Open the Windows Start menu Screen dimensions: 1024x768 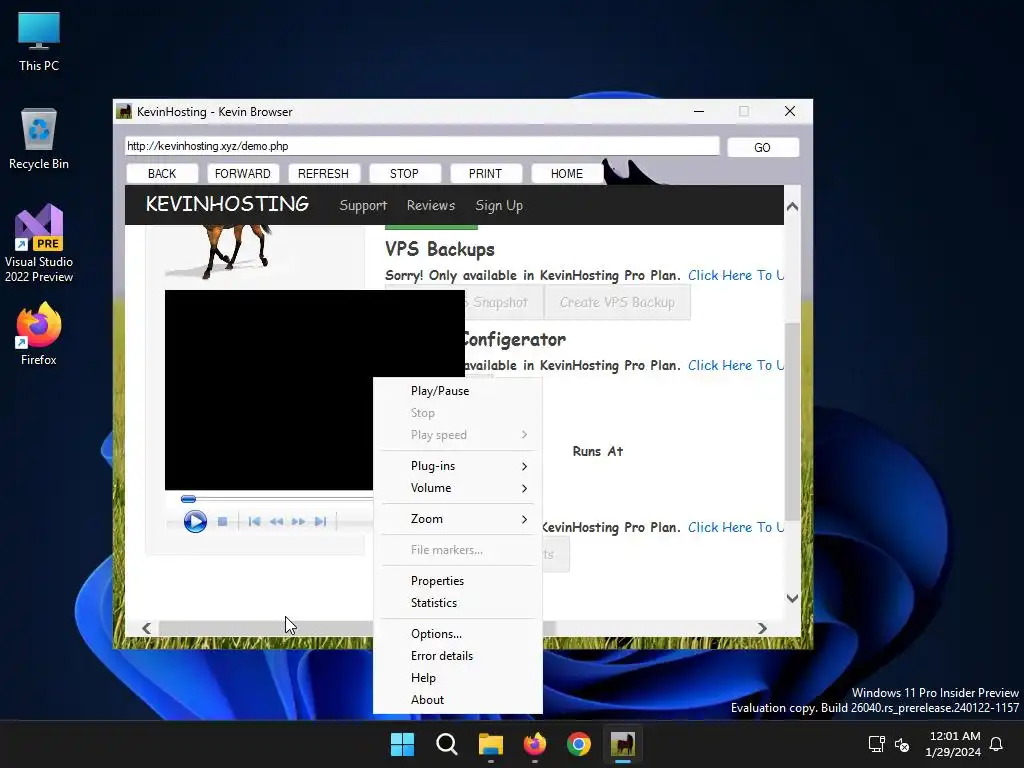402,744
